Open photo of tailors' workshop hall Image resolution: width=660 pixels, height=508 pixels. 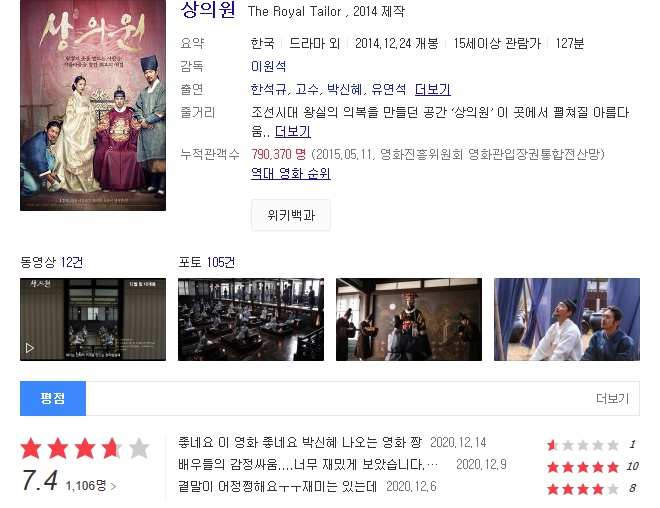click(x=251, y=319)
